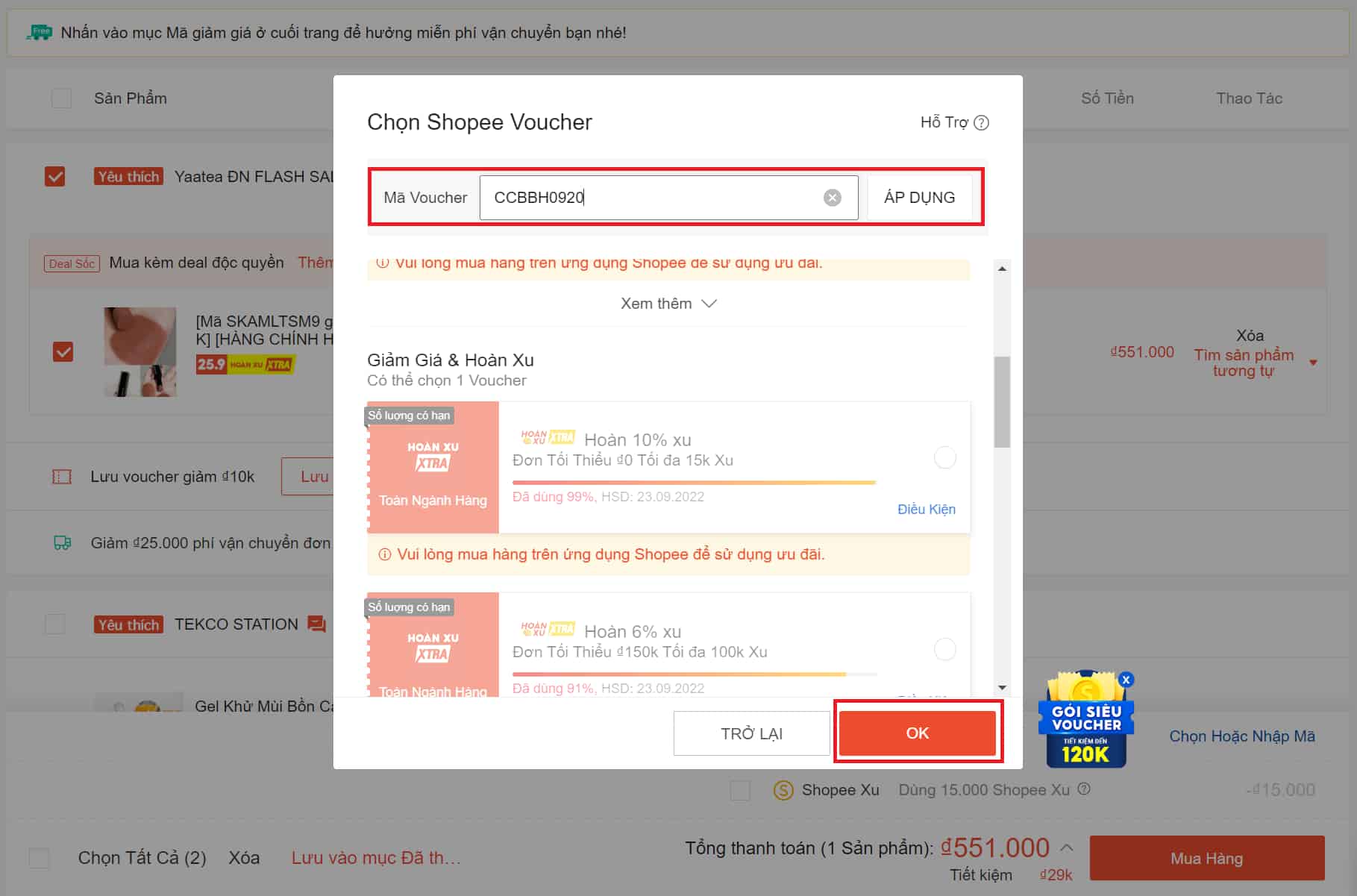Uncheck the Yaatea ĐN shop checkbox
This screenshot has height=896, width=1357.
(55, 177)
